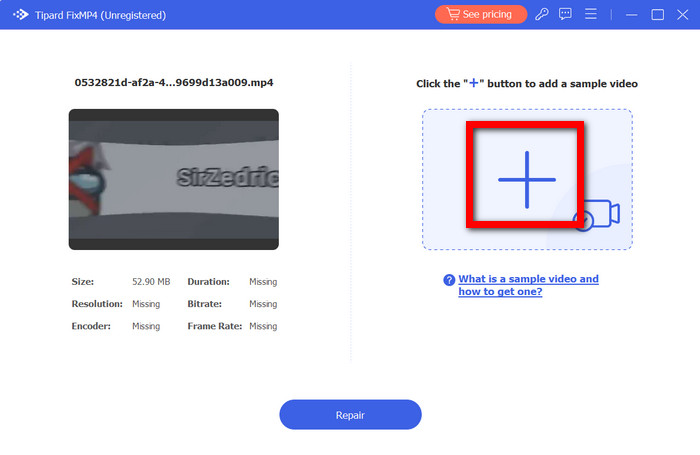Click the blue question mark help icon
This screenshot has width=700, height=455.
449,280
